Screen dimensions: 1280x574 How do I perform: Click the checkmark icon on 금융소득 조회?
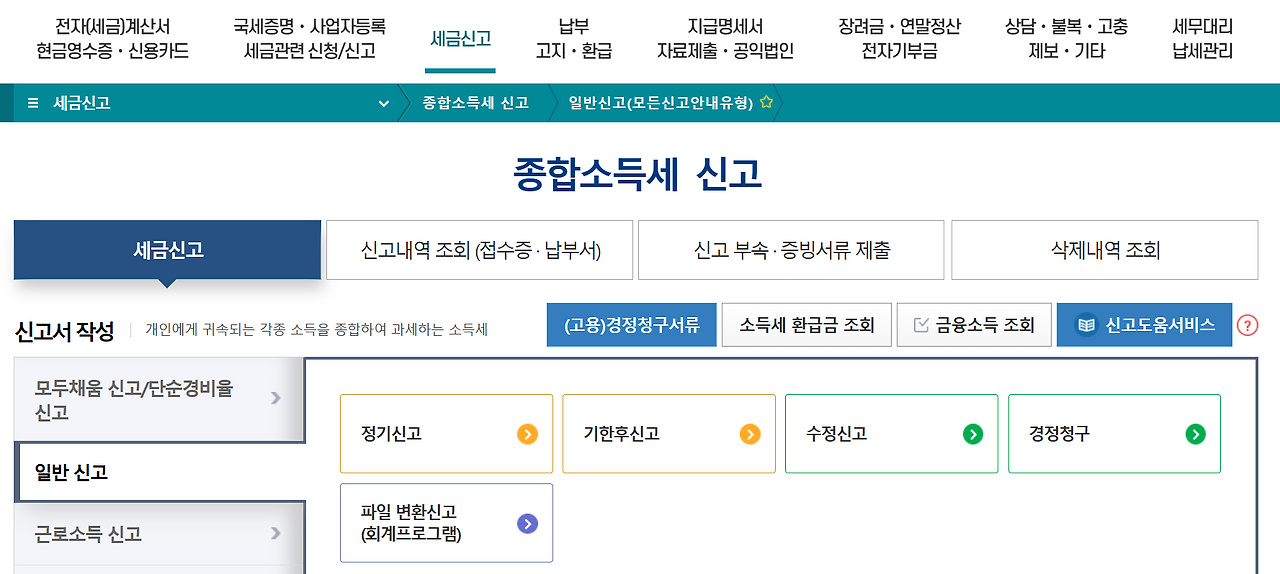921,325
